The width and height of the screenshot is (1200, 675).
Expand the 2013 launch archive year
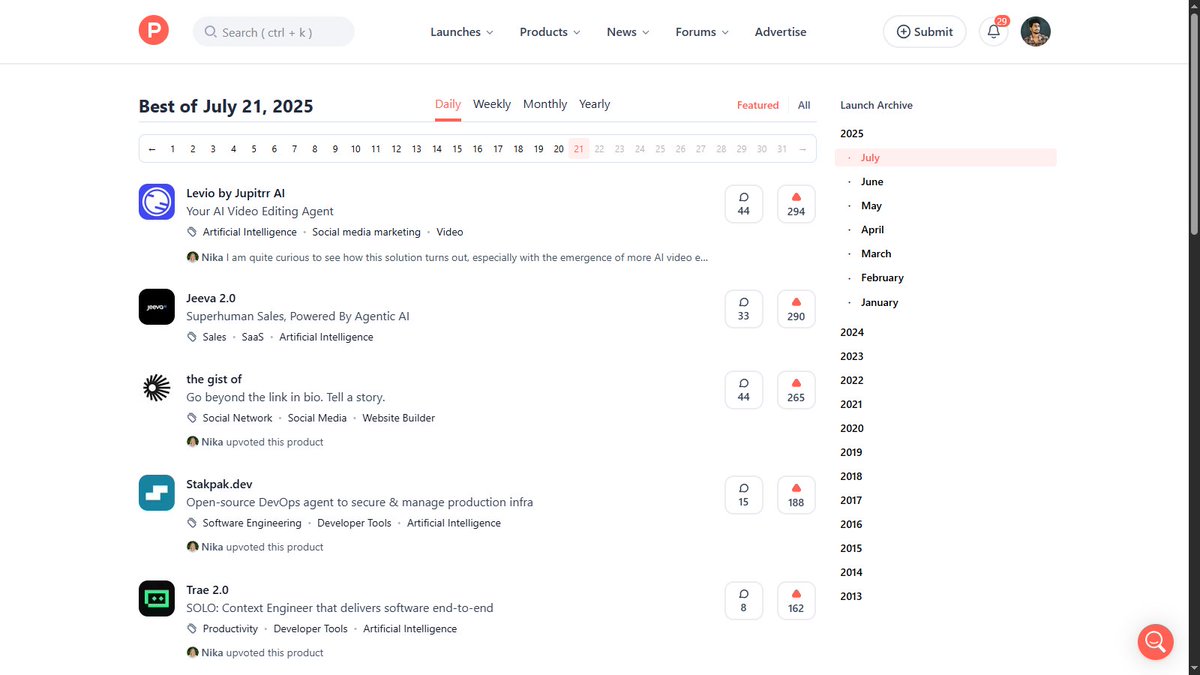852,596
